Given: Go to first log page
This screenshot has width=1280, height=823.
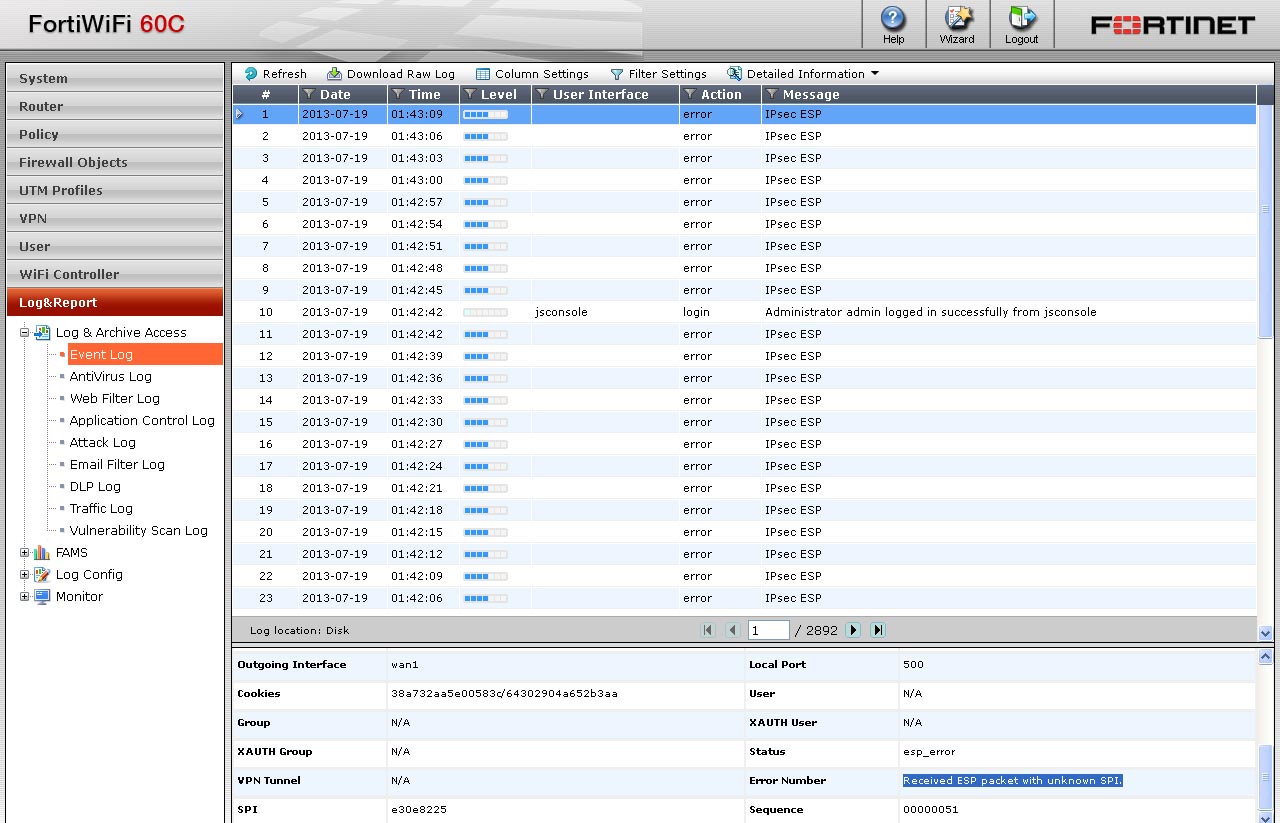Looking at the screenshot, I should 709,630.
